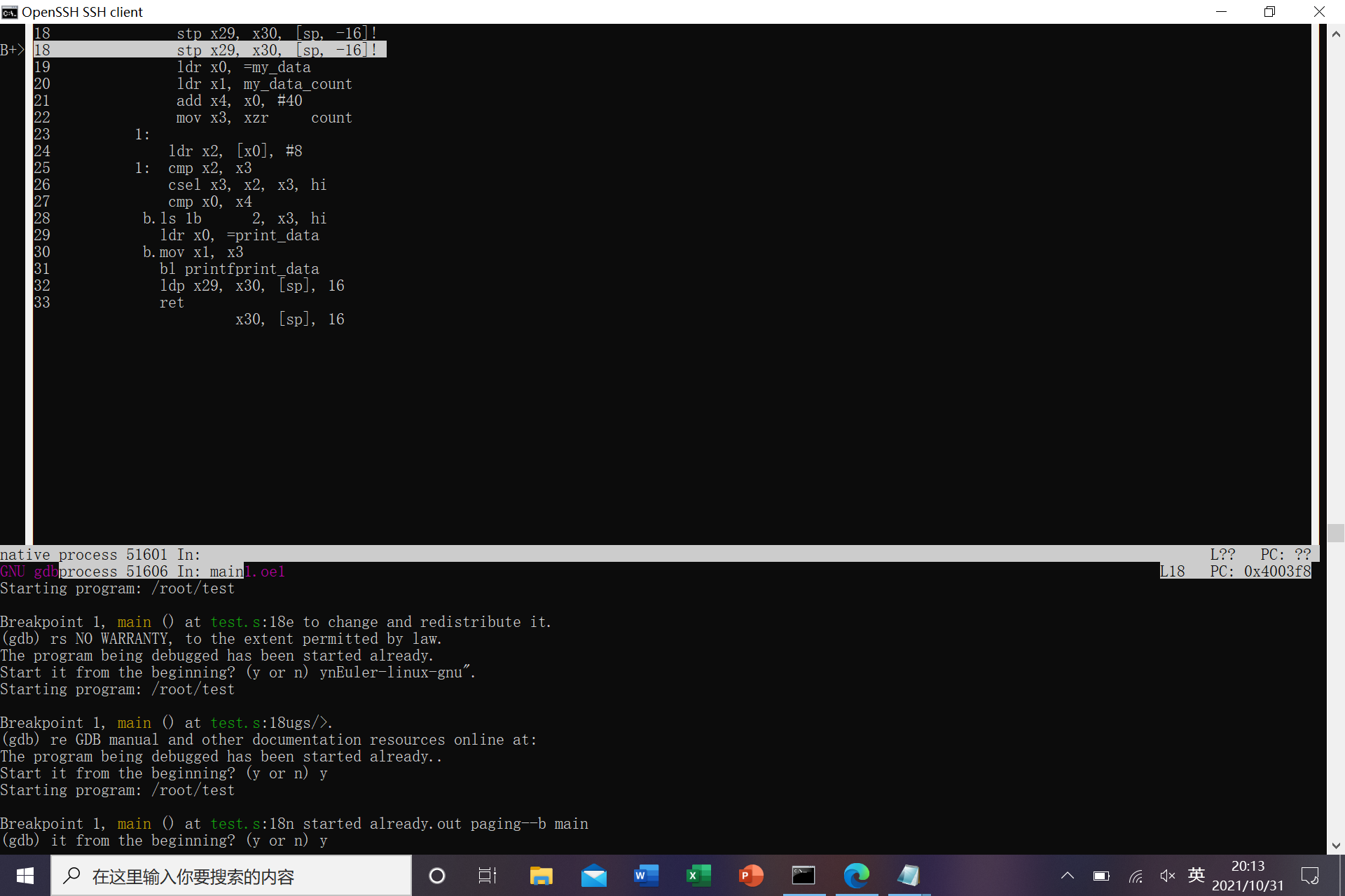Open PowerPoint from the taskbar
The height and width of the screenshot is (896, 1345).
[751, 876]
